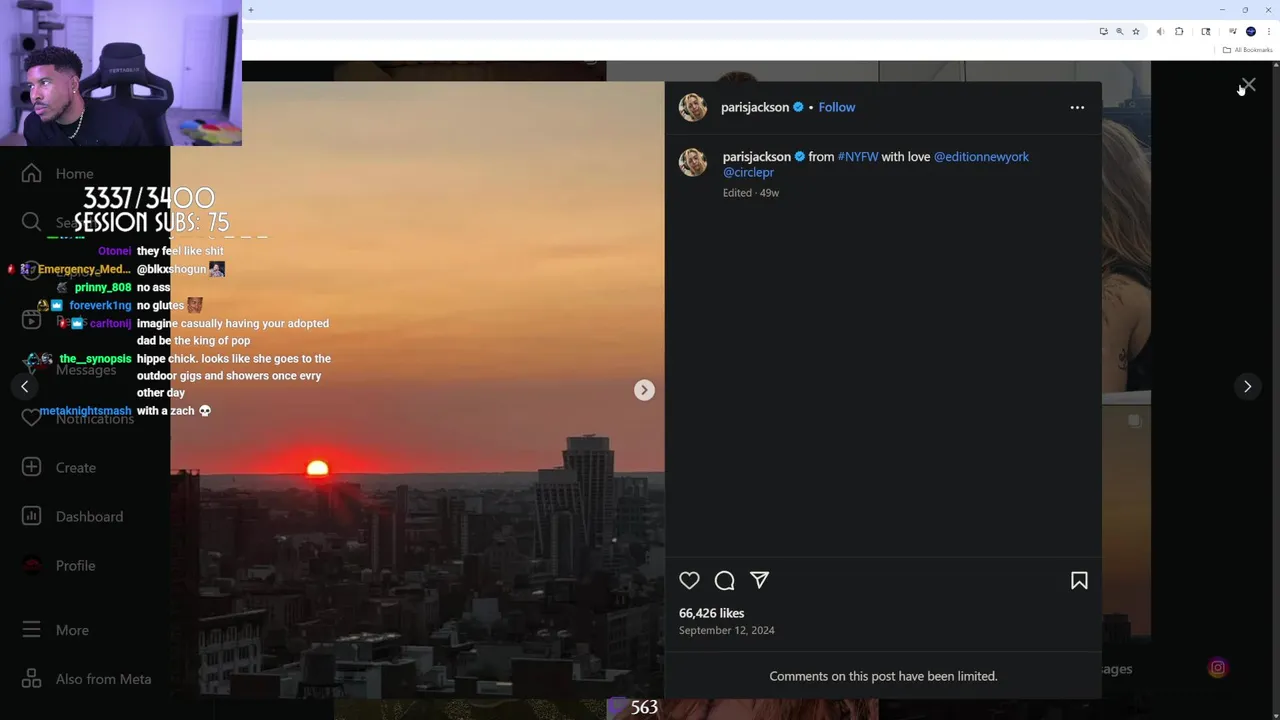Click the Edited · 49w timestamp
Image resolution: width=1280 pixels, height=720 pixels.
pos(751,193)
